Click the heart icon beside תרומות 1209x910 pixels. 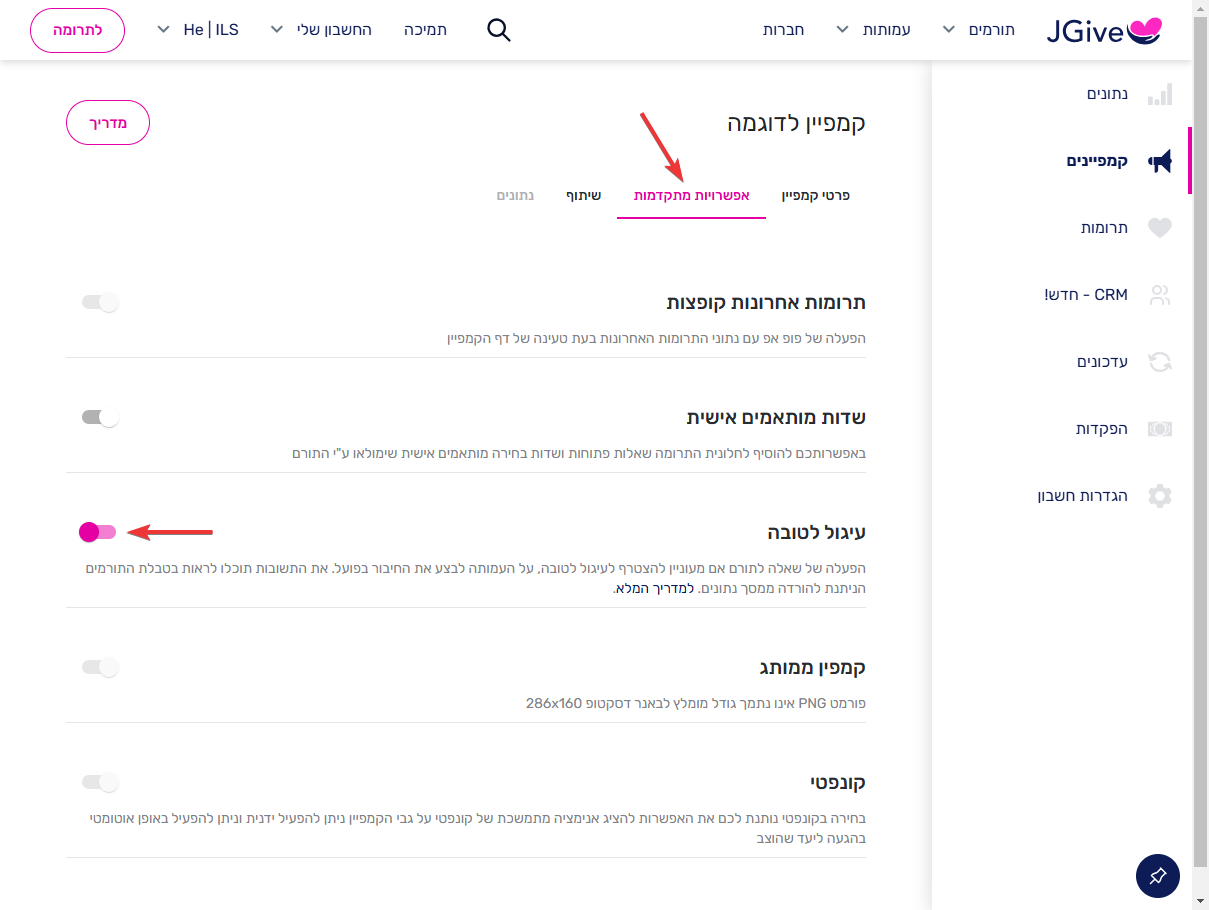coord(1160,228)
